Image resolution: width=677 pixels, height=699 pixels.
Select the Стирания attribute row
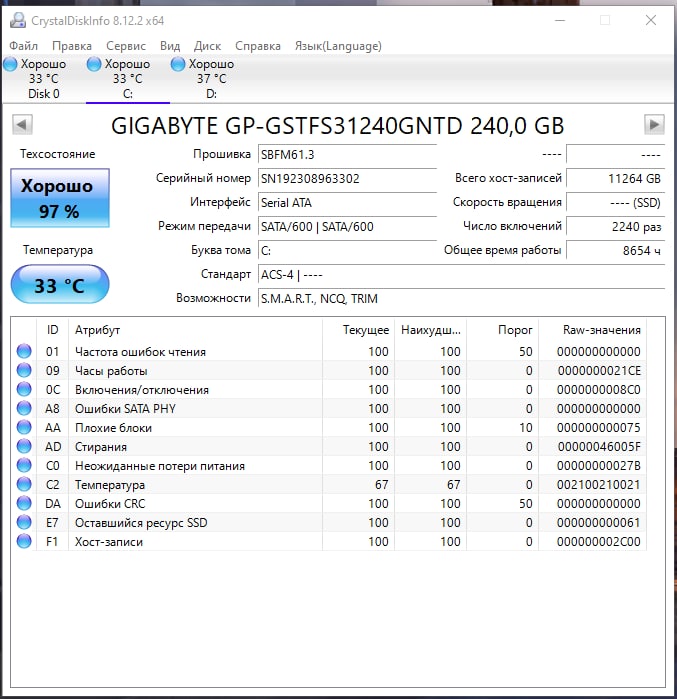point(329,446)
